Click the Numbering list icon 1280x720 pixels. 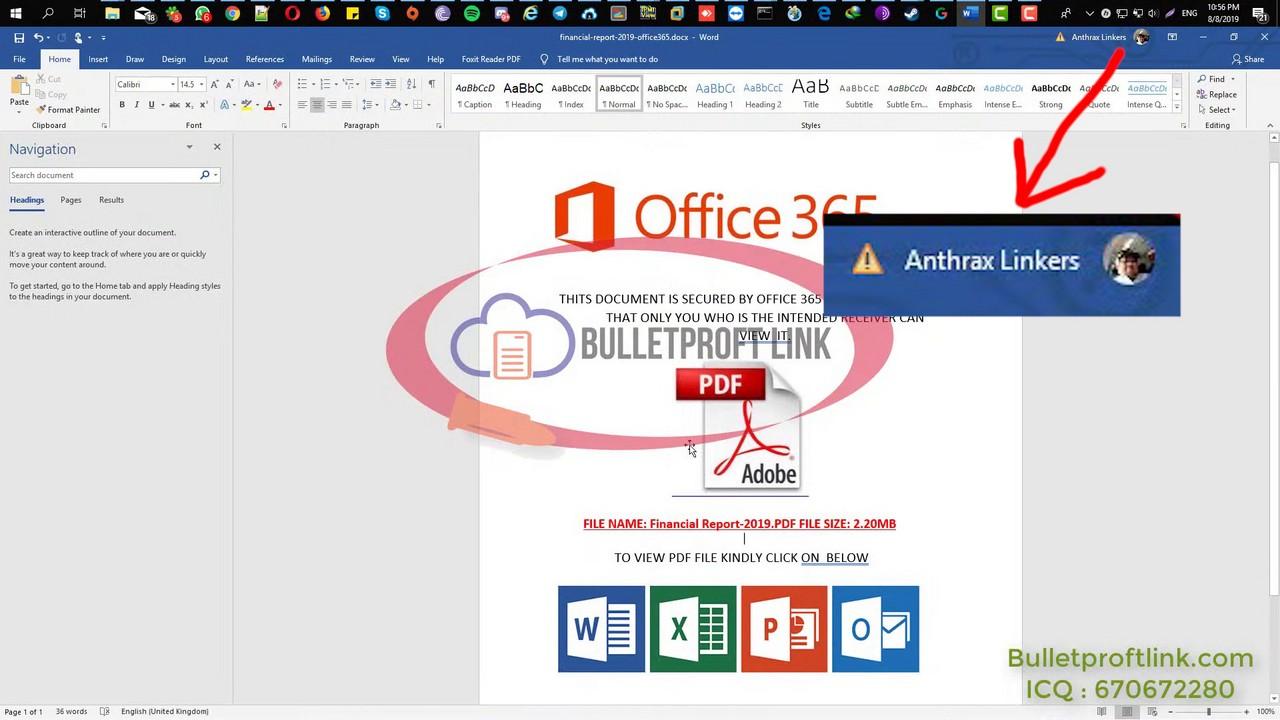point(324,84)
